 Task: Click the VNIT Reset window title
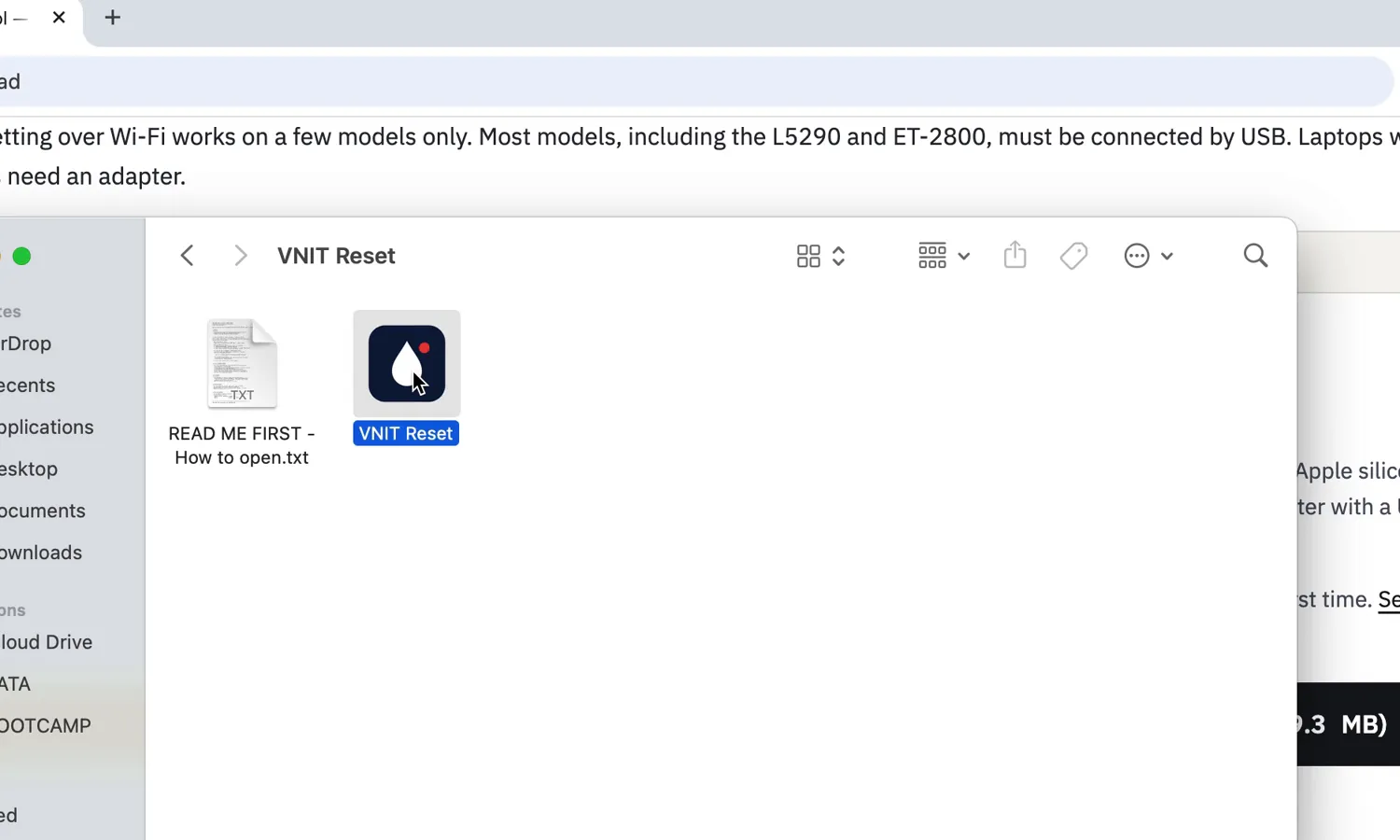336,256
